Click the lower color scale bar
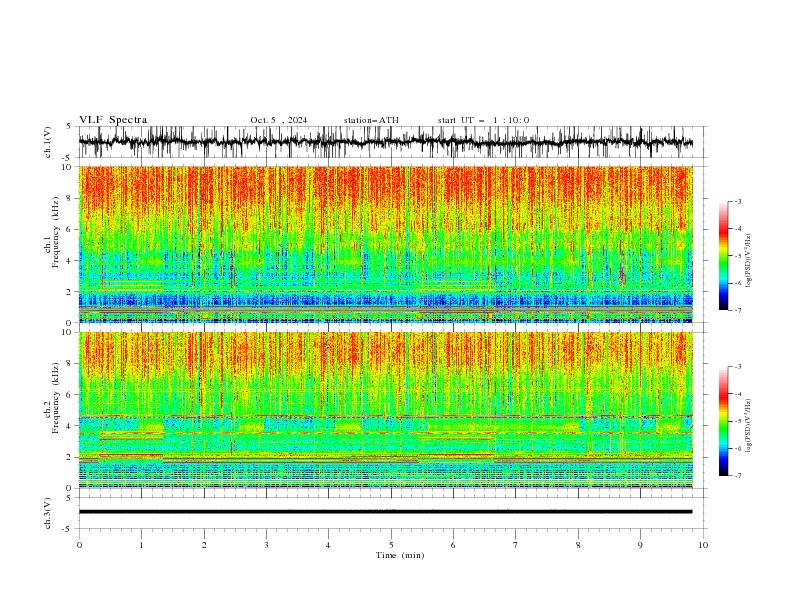The height and width of the screenshot is (612, 792). pos(723,421)
